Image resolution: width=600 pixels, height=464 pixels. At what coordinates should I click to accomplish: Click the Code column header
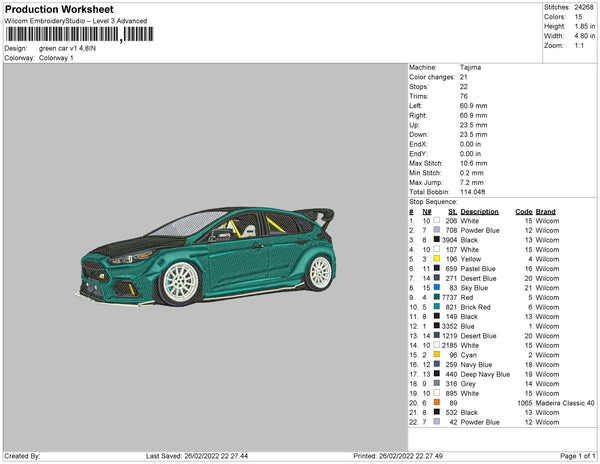coord(523,211)
